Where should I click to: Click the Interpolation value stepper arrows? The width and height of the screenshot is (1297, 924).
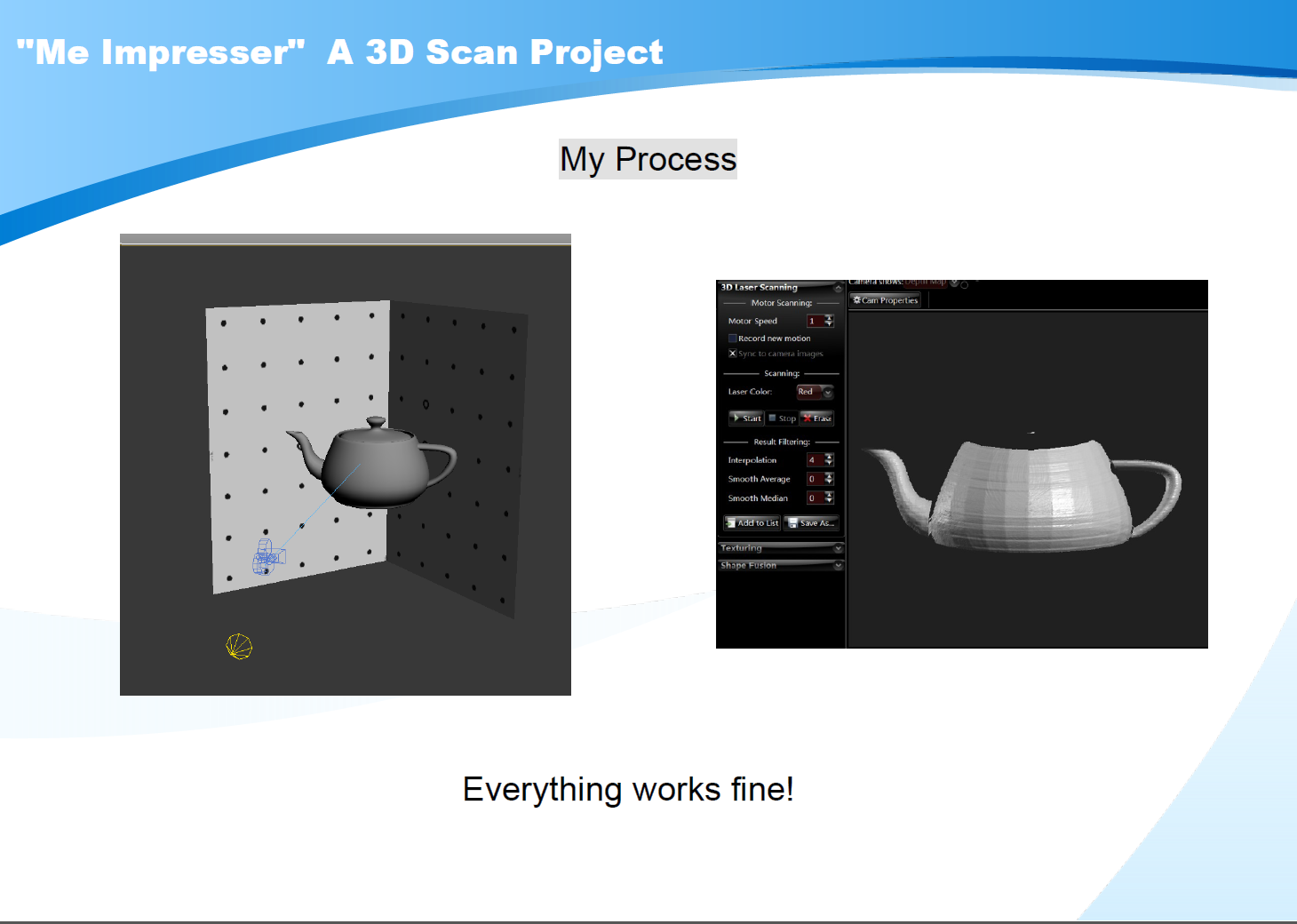click(x=829, y=460)
